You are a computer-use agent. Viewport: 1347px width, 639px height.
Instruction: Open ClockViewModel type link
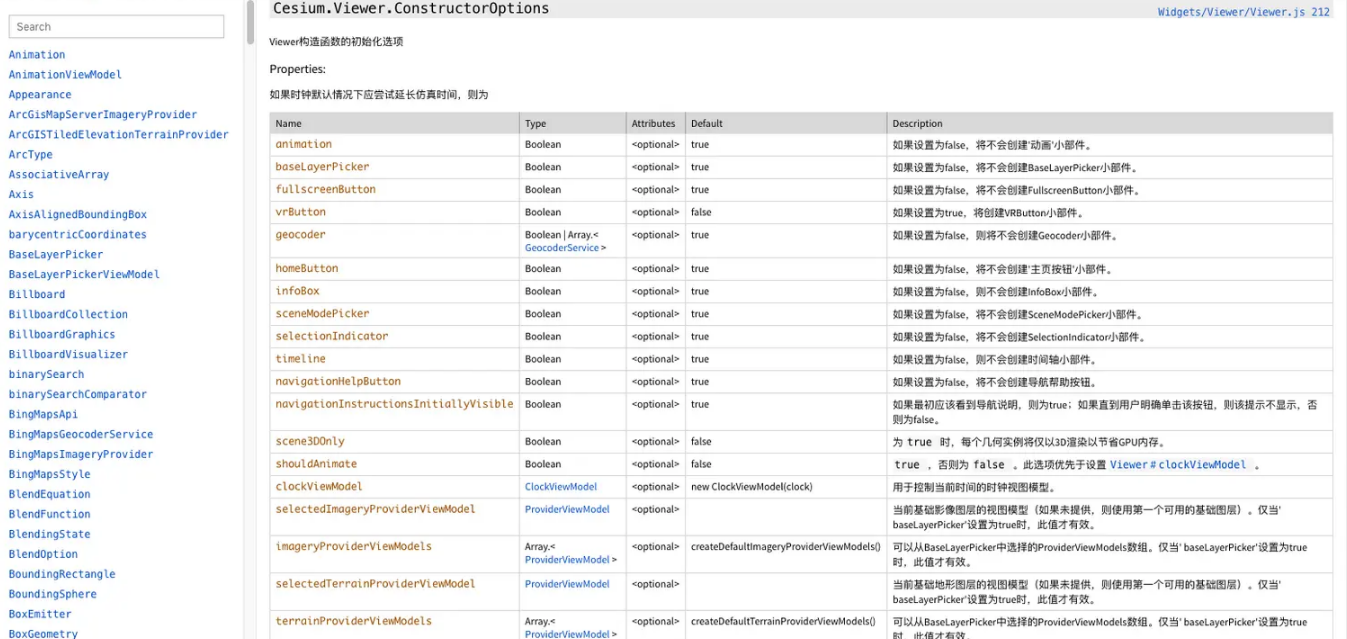pyautogui.click(x=561, y=487)
